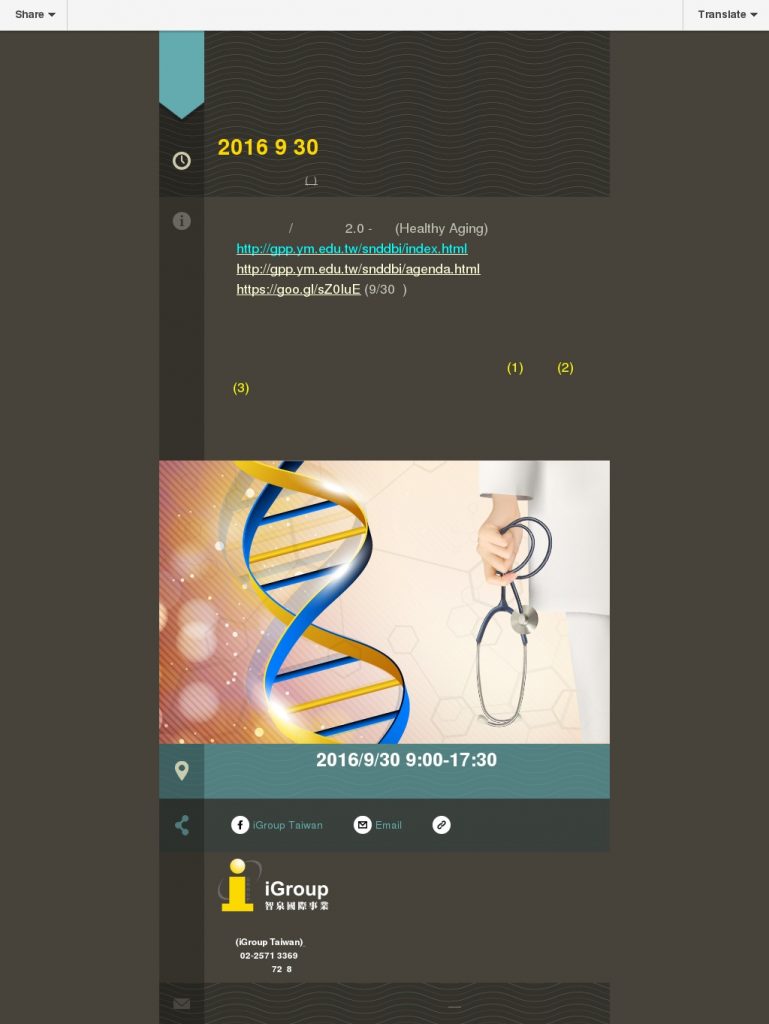
Task: Open the snddbi agenda.html link
Action: coord(358,268)
